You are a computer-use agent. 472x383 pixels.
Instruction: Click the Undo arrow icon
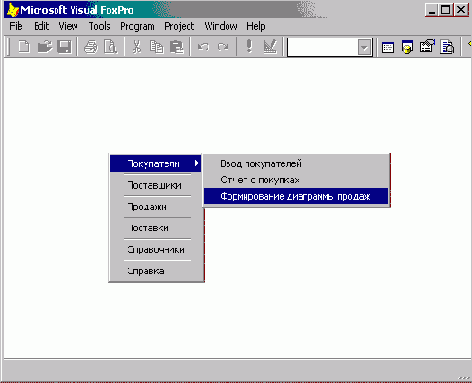point(203,47)
